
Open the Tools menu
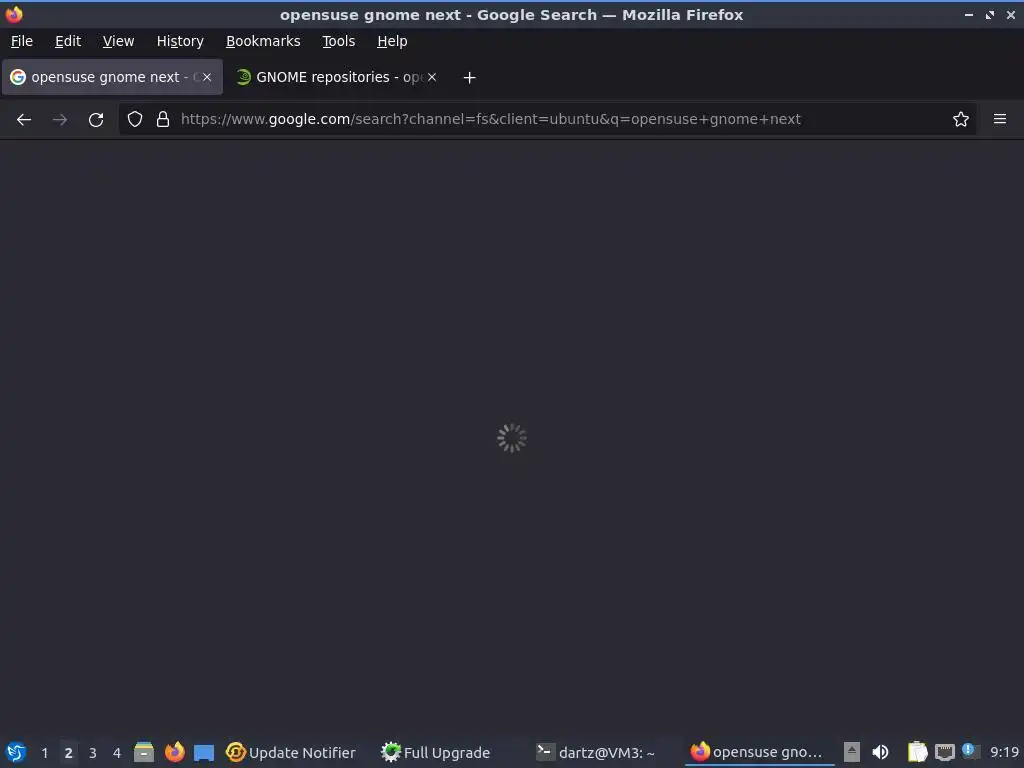[x=338, y=41]
